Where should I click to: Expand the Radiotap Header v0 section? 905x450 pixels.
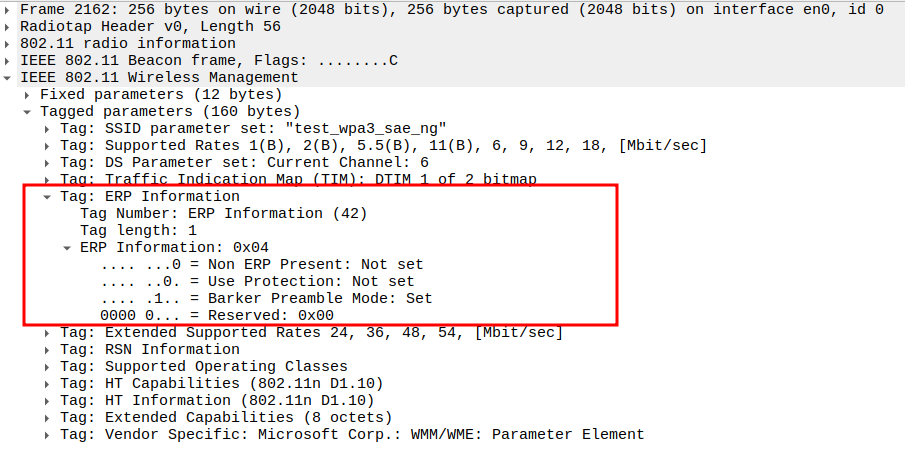(x=9, y=27)
